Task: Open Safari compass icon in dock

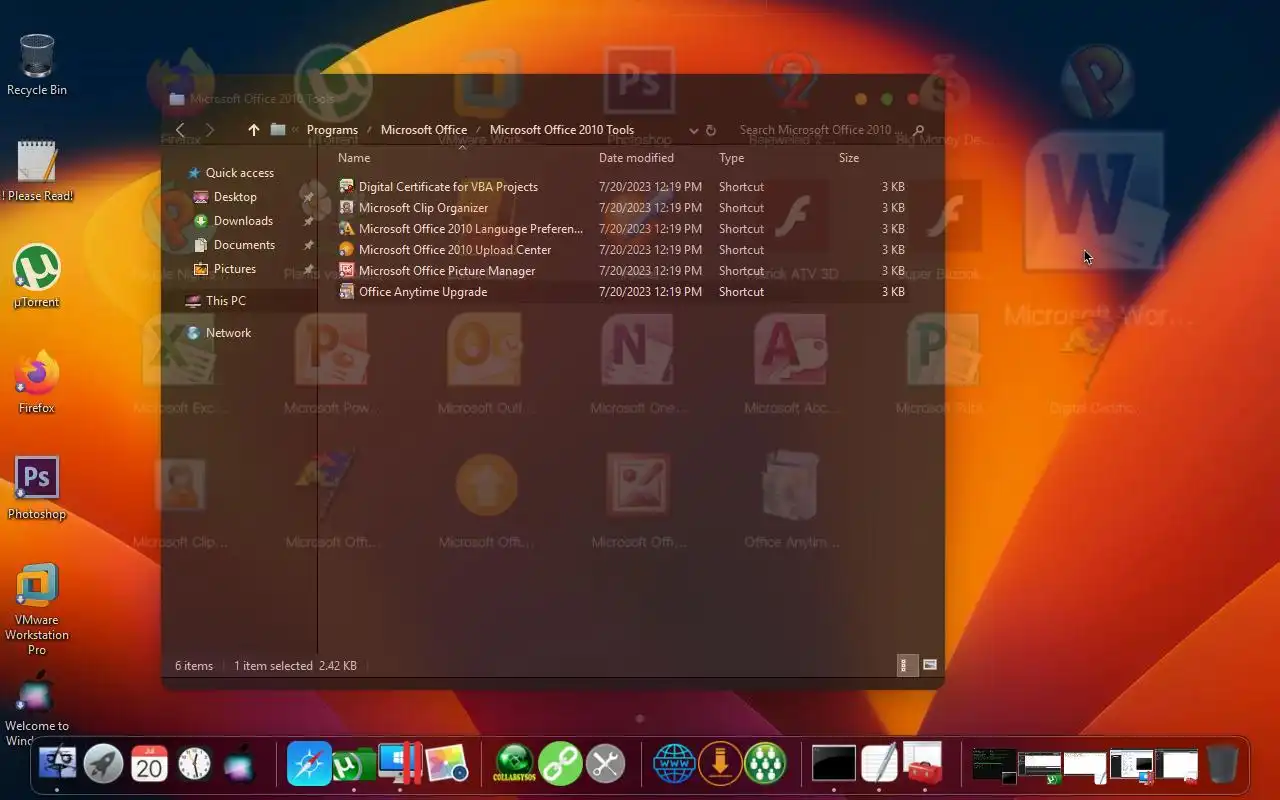Action: (x=309, y=765)
